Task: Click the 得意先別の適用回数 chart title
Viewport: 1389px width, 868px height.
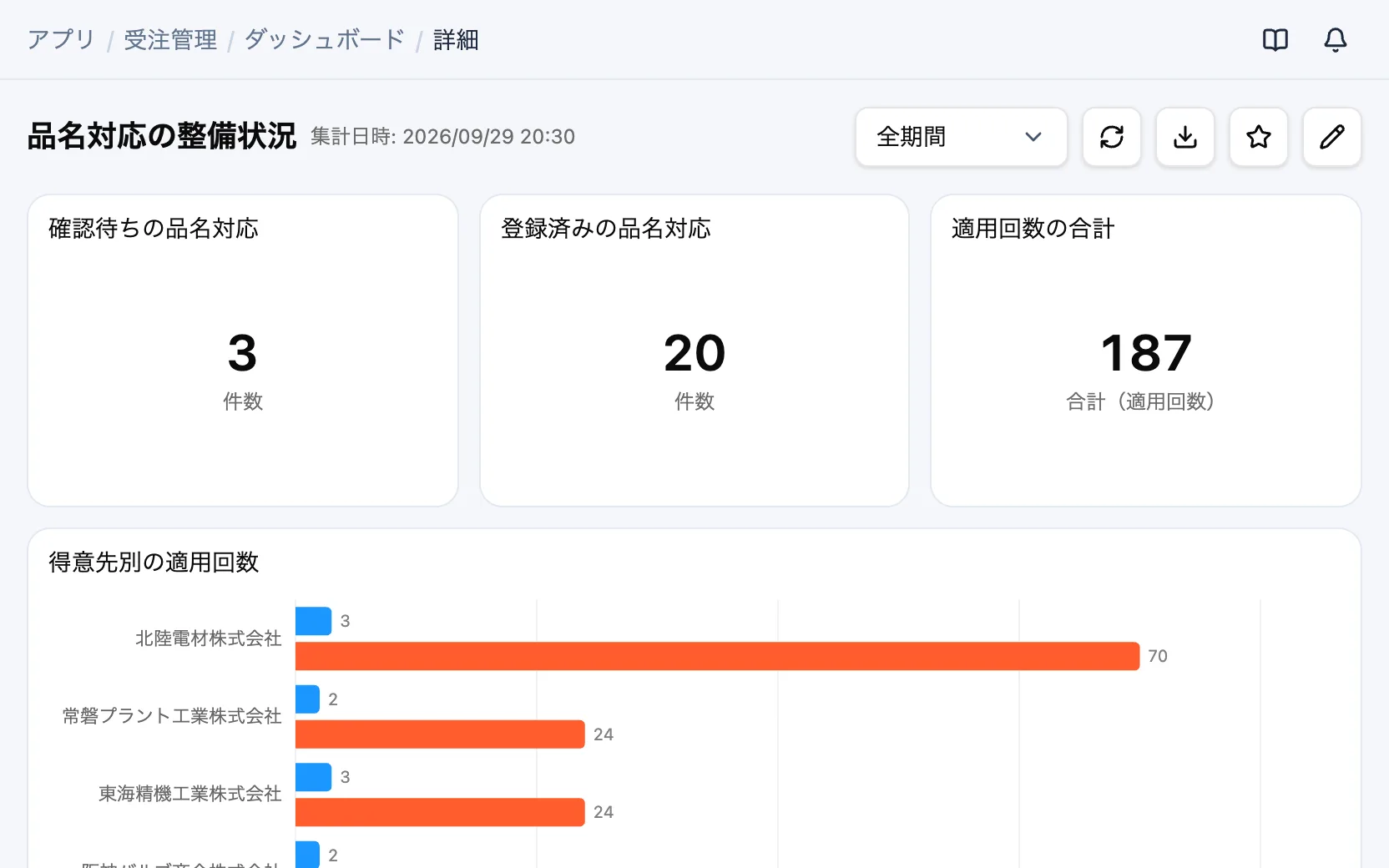Action: (x=154, y=562)
